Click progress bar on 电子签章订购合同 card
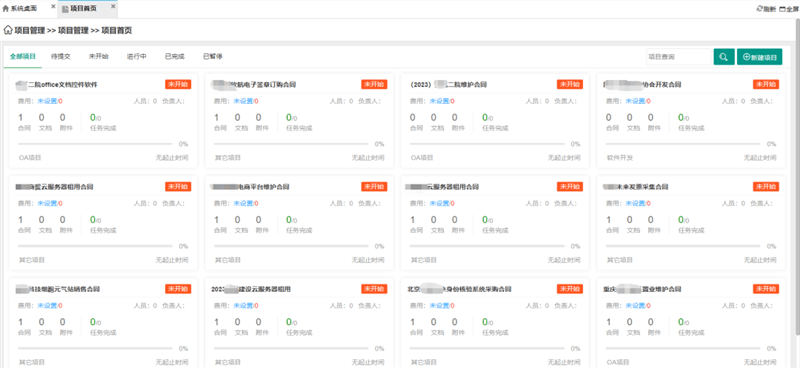The height and width of the screenshot is (368, 800). pyautogui.click(x=291, y=144)
